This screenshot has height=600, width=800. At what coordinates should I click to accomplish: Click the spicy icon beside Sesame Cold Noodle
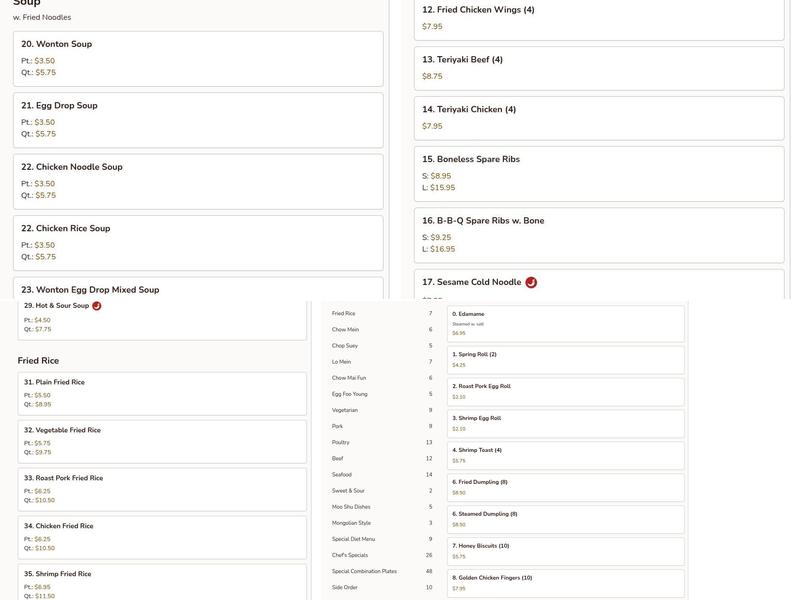pos(531,283)
